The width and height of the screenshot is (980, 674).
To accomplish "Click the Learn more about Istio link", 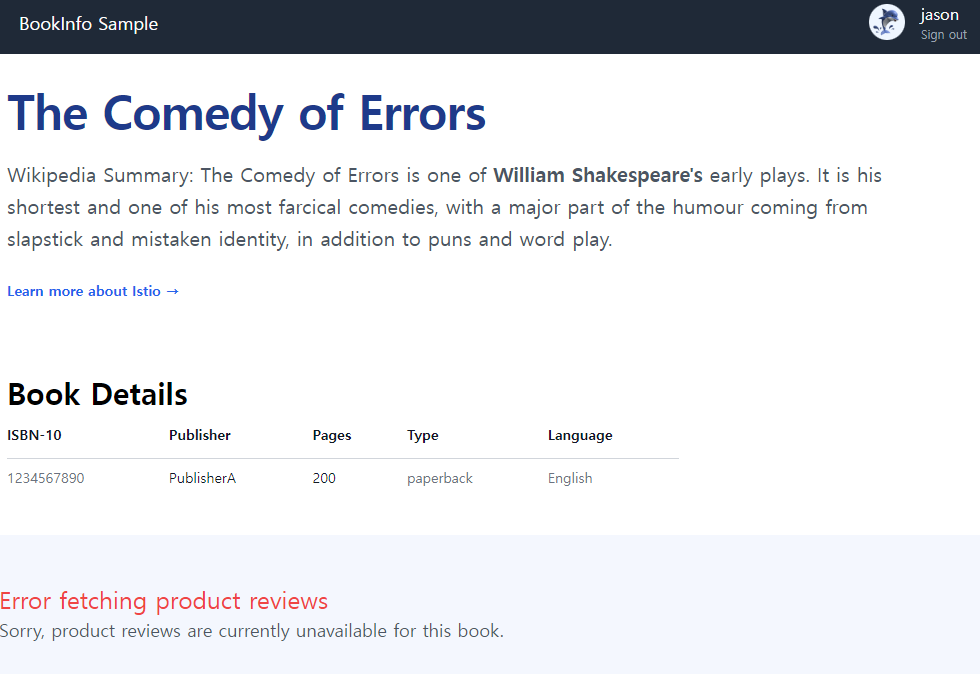I will pyautogui.click(x=93, y=291).
